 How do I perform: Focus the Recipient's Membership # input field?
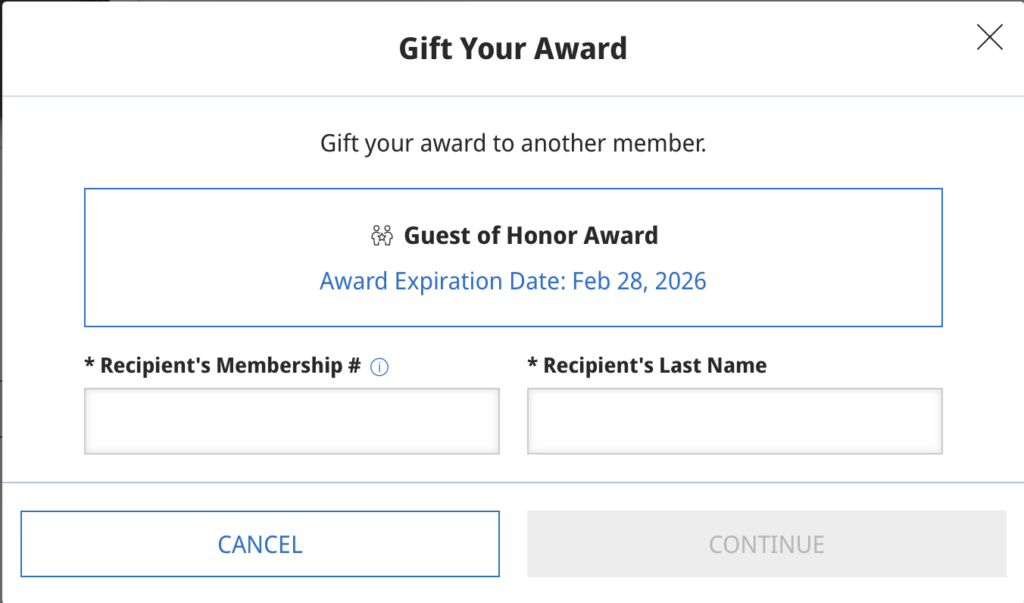291,421
